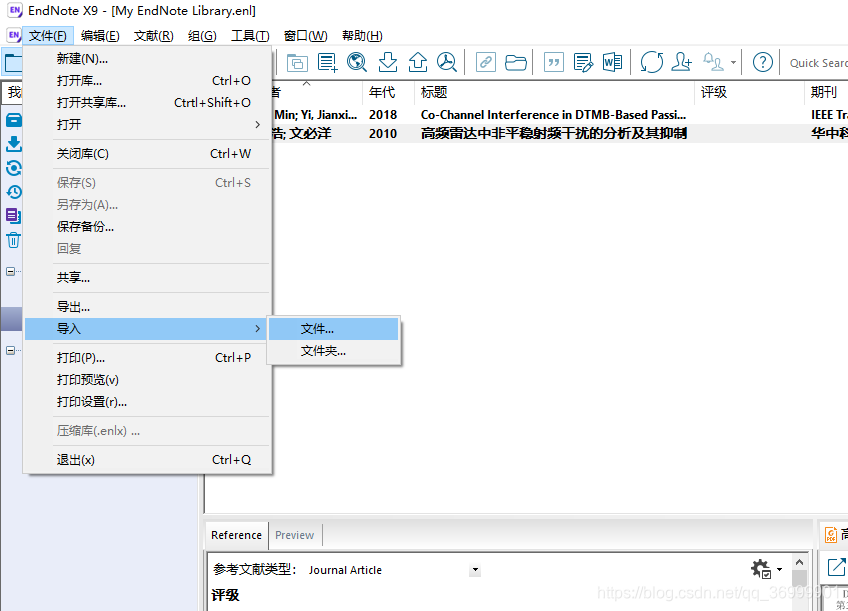
Task: Select the 高频雷达中非平稳射频干扰 2010 reference row
Action: click(x=560, y=134)
